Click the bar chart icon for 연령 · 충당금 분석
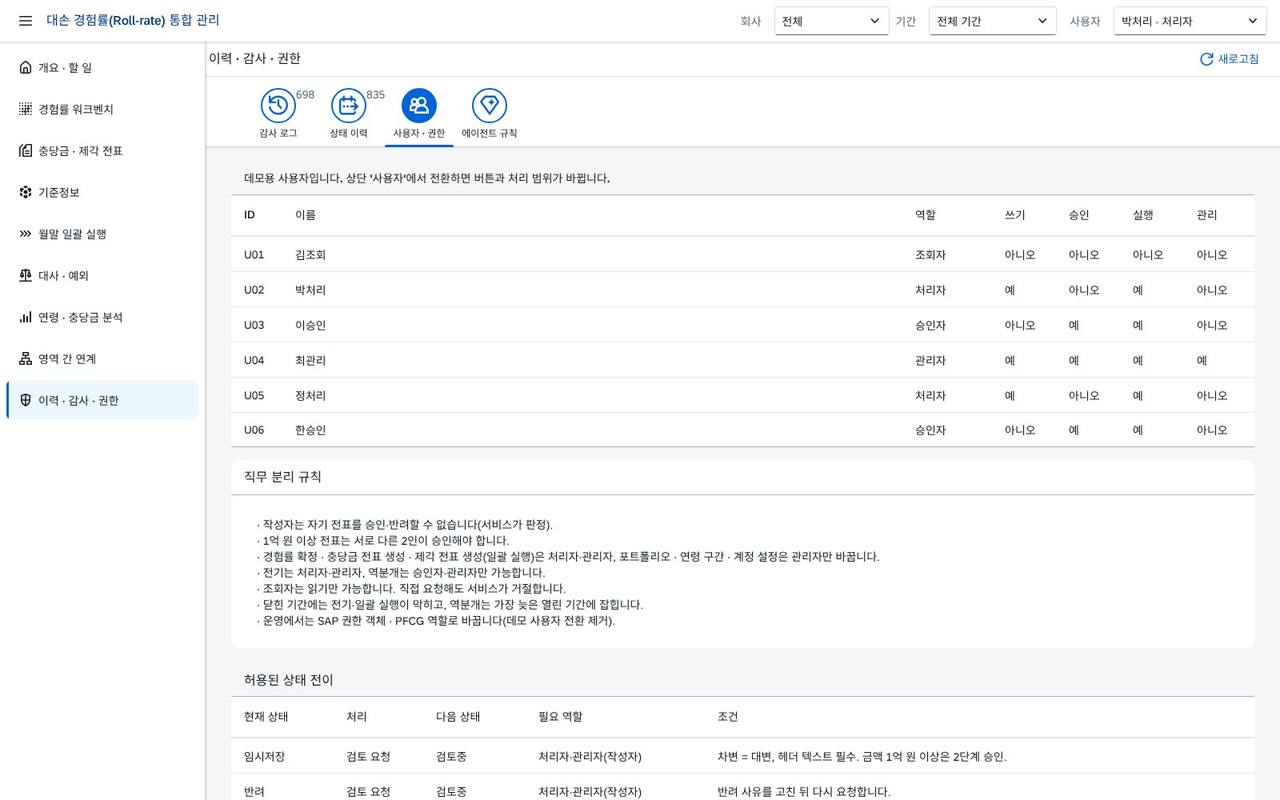Image resolution: width=1280 pixels, height=800 pixels. click(25, 317)
